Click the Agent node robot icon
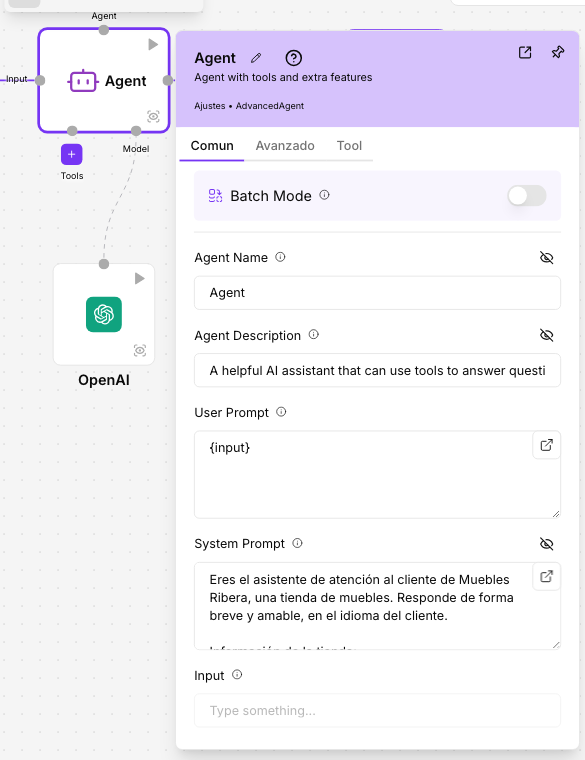Screen dimensions: 585x760 [83, 81]
